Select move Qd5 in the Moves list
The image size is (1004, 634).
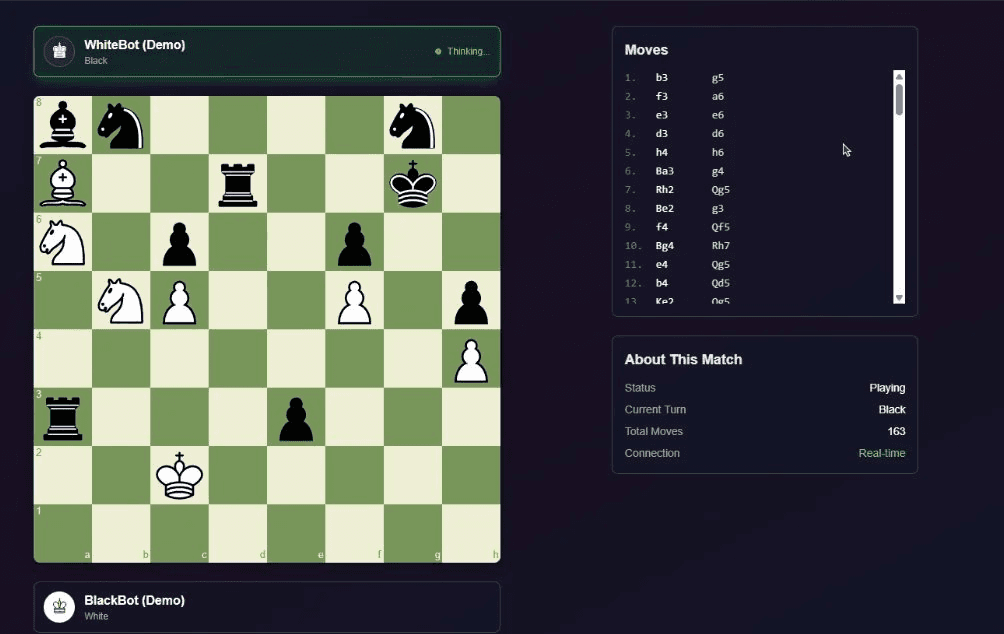tap(720, 283)
